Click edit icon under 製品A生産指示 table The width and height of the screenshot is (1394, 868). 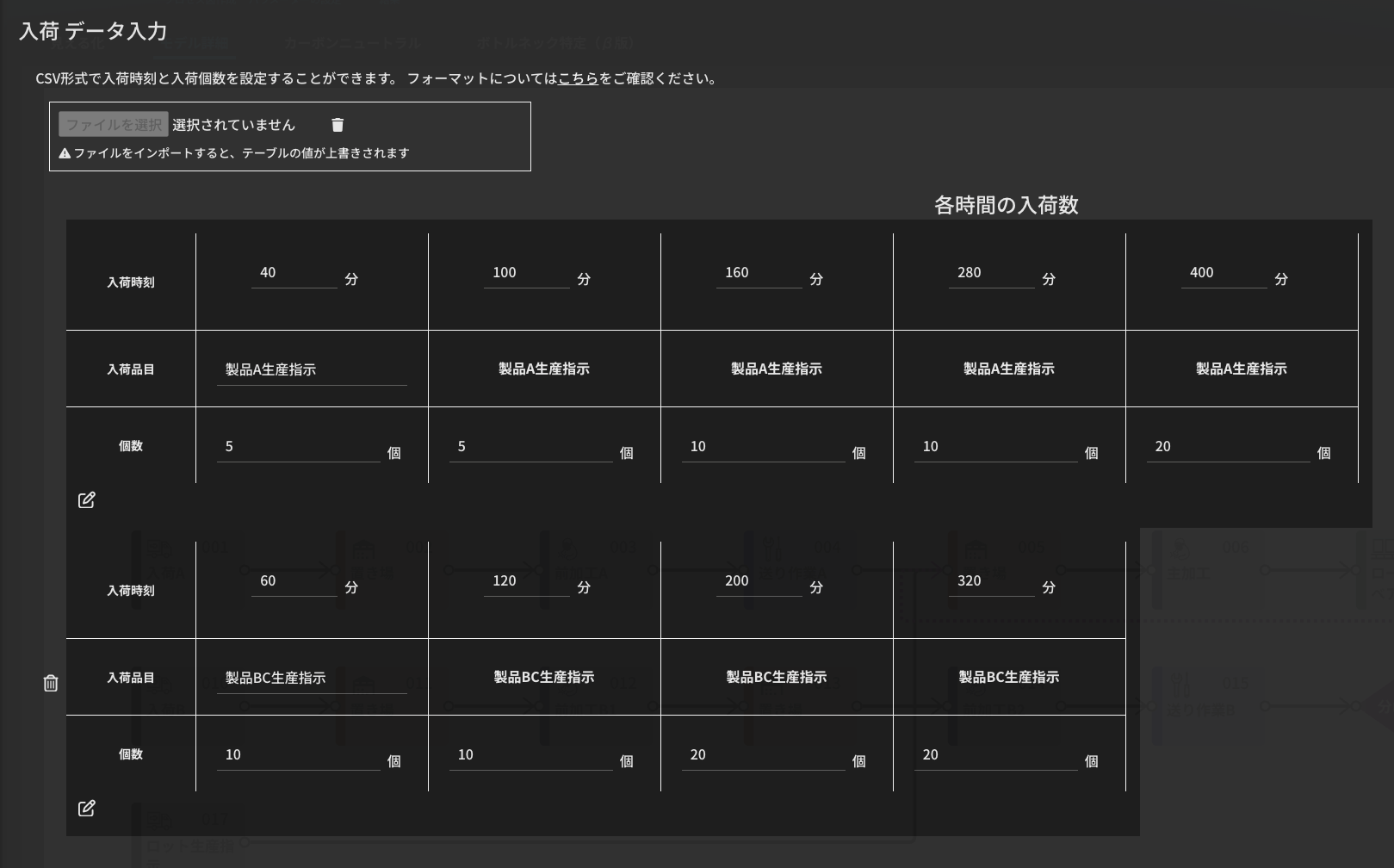coord(86,500)
